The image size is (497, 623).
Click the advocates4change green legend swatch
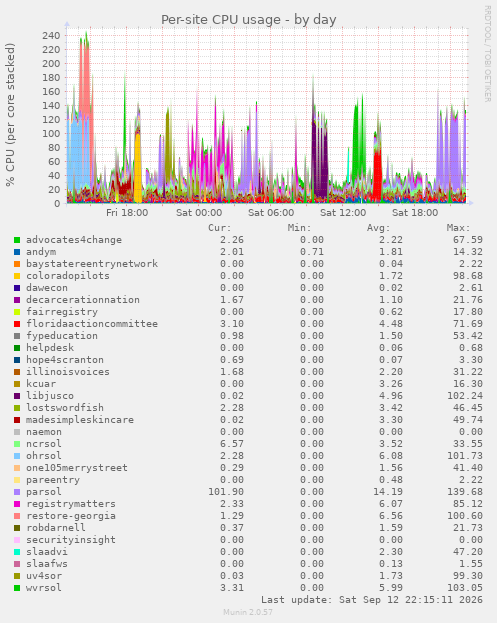(x=17, y=240)
